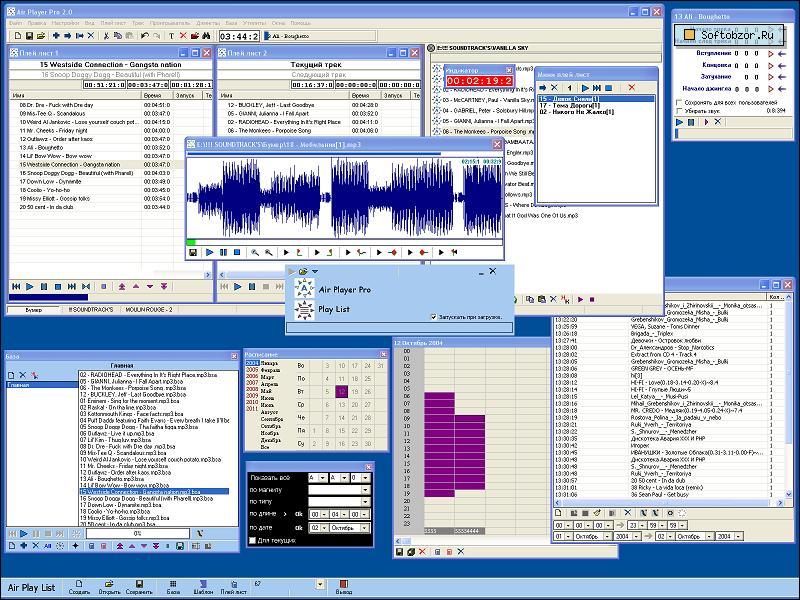Switch to Бумер tab

click(34, 310)
